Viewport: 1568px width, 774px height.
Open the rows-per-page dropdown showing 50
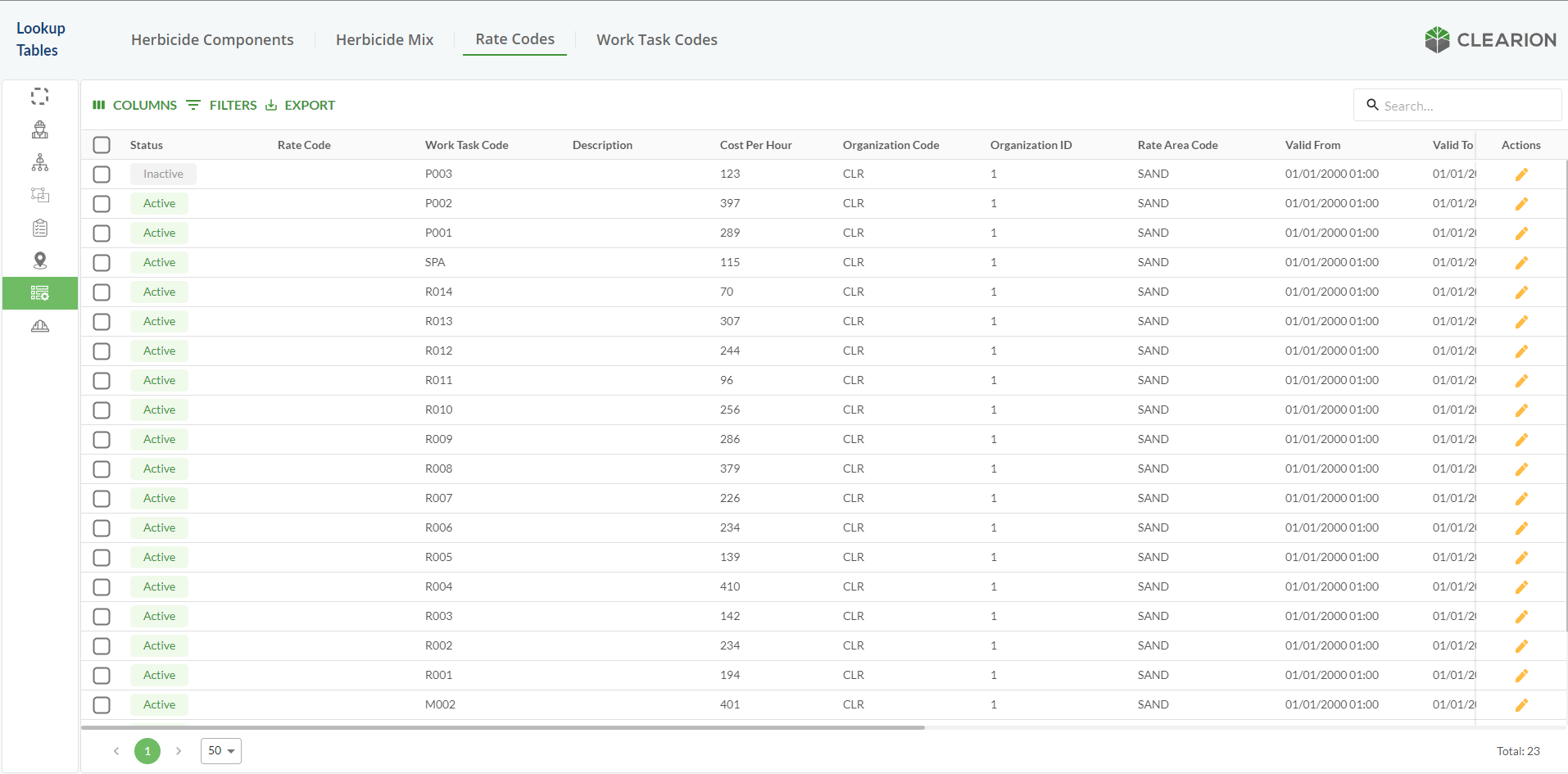coord(220,750)
